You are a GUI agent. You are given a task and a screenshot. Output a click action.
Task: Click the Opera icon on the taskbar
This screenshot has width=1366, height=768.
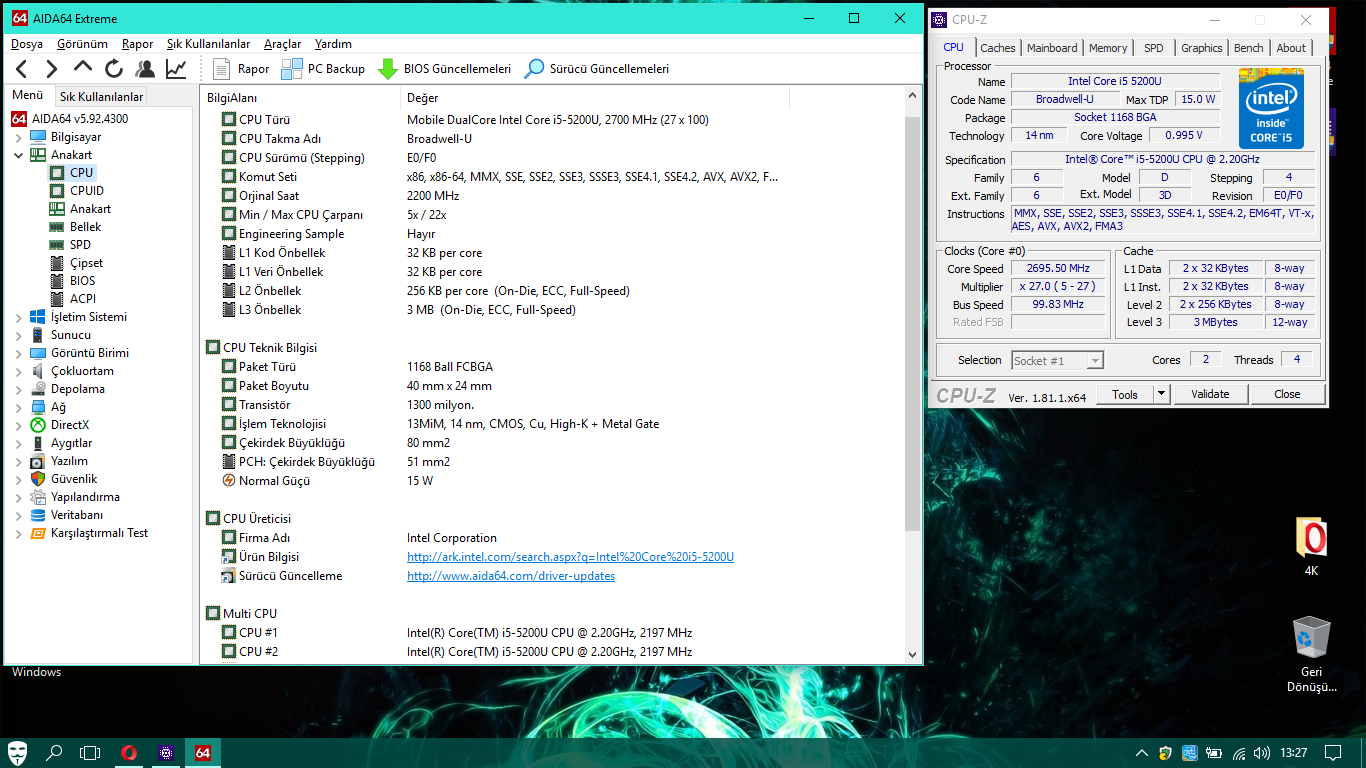[x=129, y=752]
